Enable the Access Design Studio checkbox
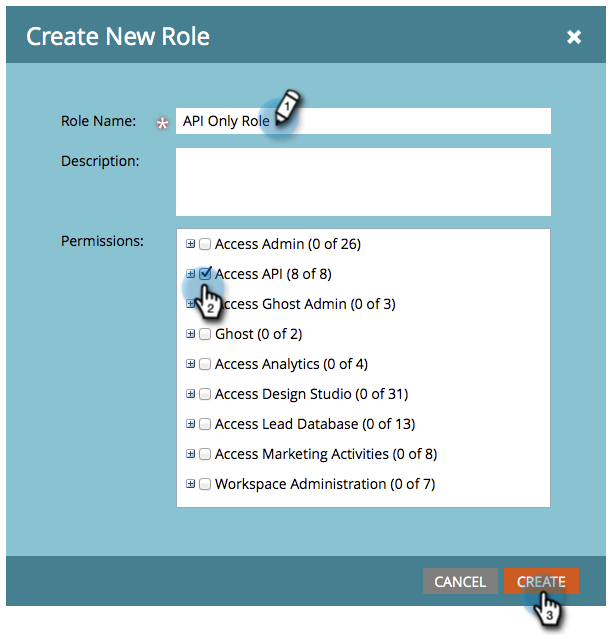Screen dimensions: 611x639 click(x=205, y=394)
